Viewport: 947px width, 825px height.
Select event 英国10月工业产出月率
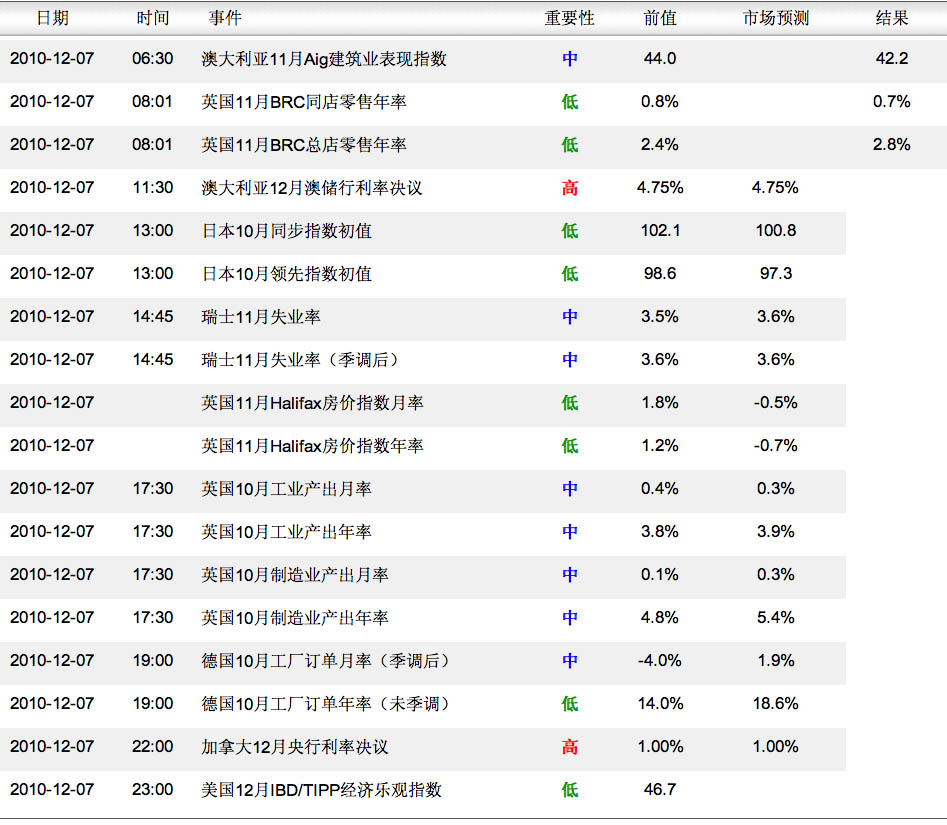point(286,489)
